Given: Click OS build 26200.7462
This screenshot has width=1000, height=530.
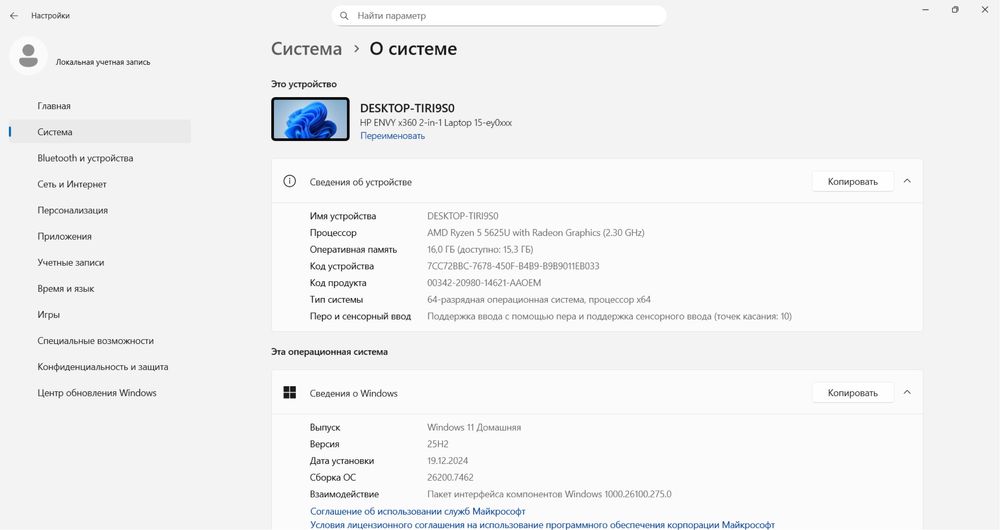Looking at the screenshot, I should [x=450, y=477].
